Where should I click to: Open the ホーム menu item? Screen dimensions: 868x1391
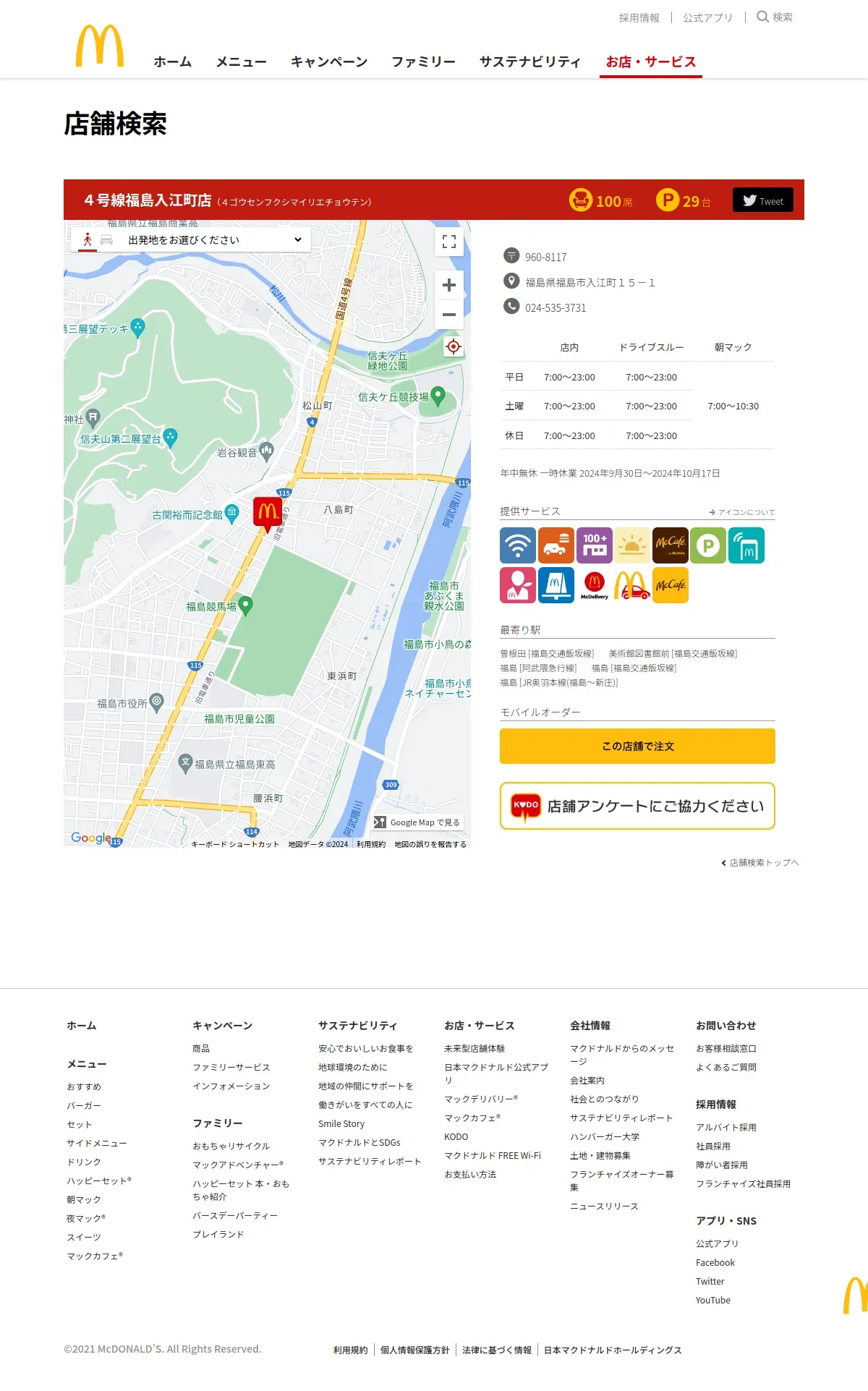tap(173, 62)
